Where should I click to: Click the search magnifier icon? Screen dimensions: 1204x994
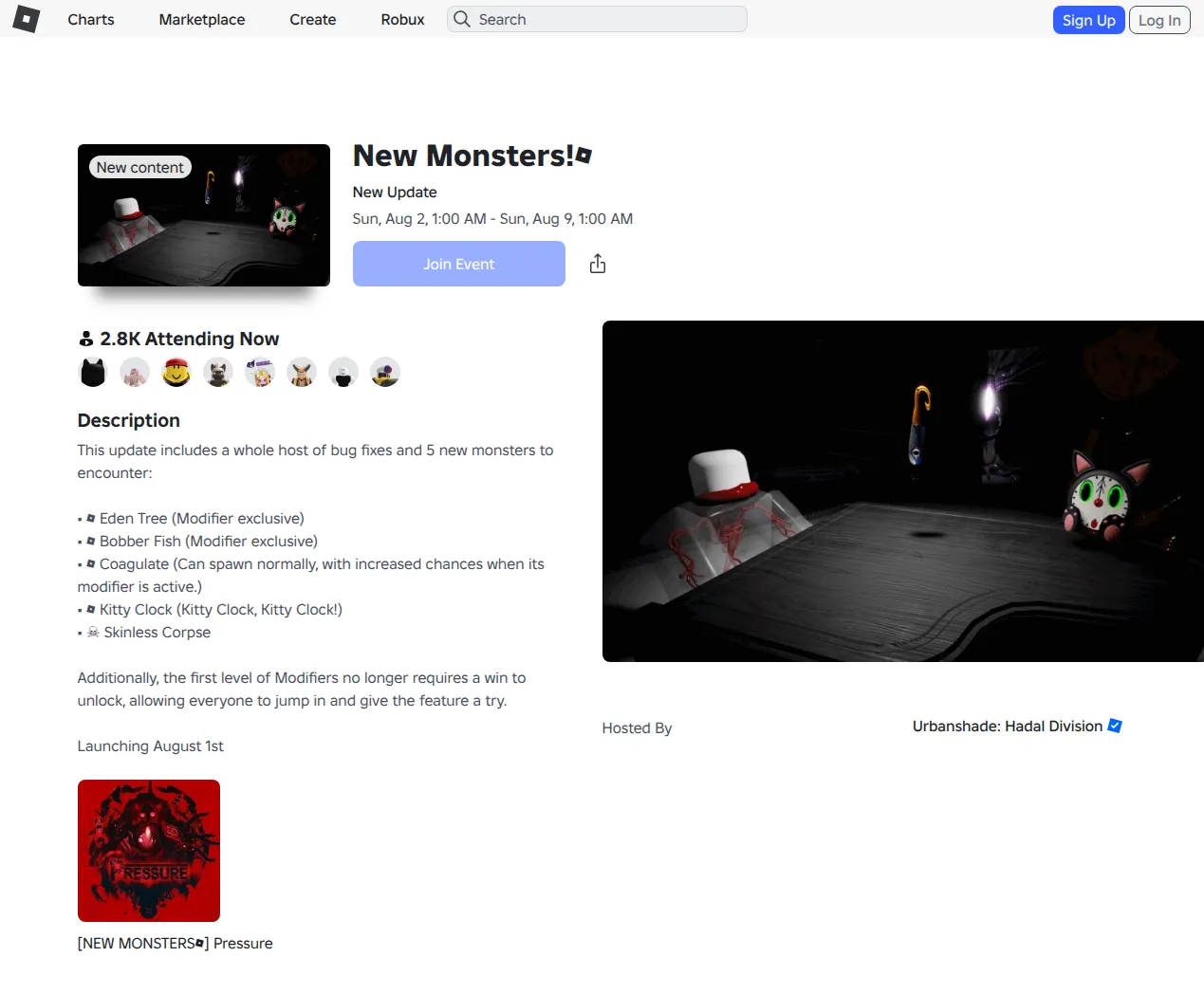[462, 19]
